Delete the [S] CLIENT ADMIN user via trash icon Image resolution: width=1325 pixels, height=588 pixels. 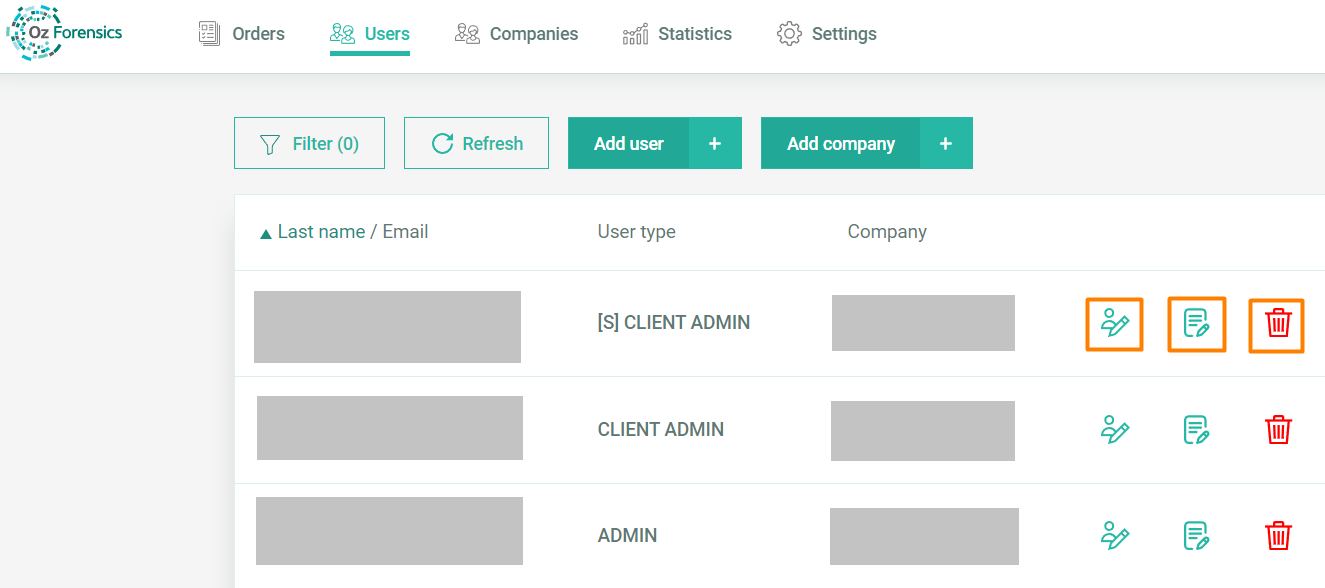(1277, 323)
